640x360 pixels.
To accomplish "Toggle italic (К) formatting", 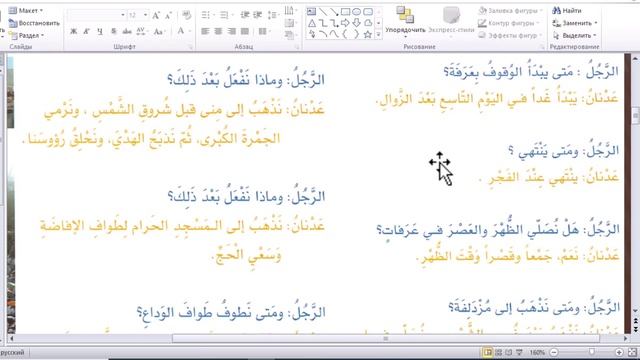I will (87, 31).
